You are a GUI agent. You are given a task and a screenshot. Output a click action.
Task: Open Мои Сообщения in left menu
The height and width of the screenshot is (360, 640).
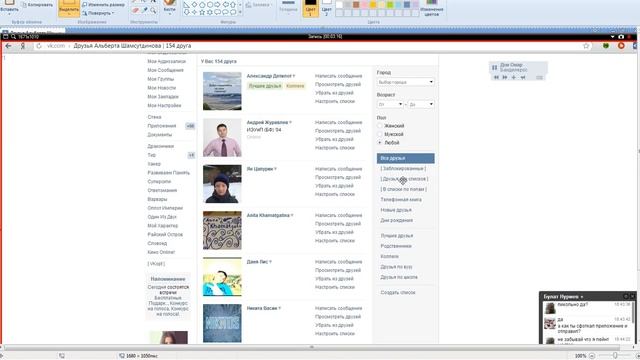tap(165, 70)
